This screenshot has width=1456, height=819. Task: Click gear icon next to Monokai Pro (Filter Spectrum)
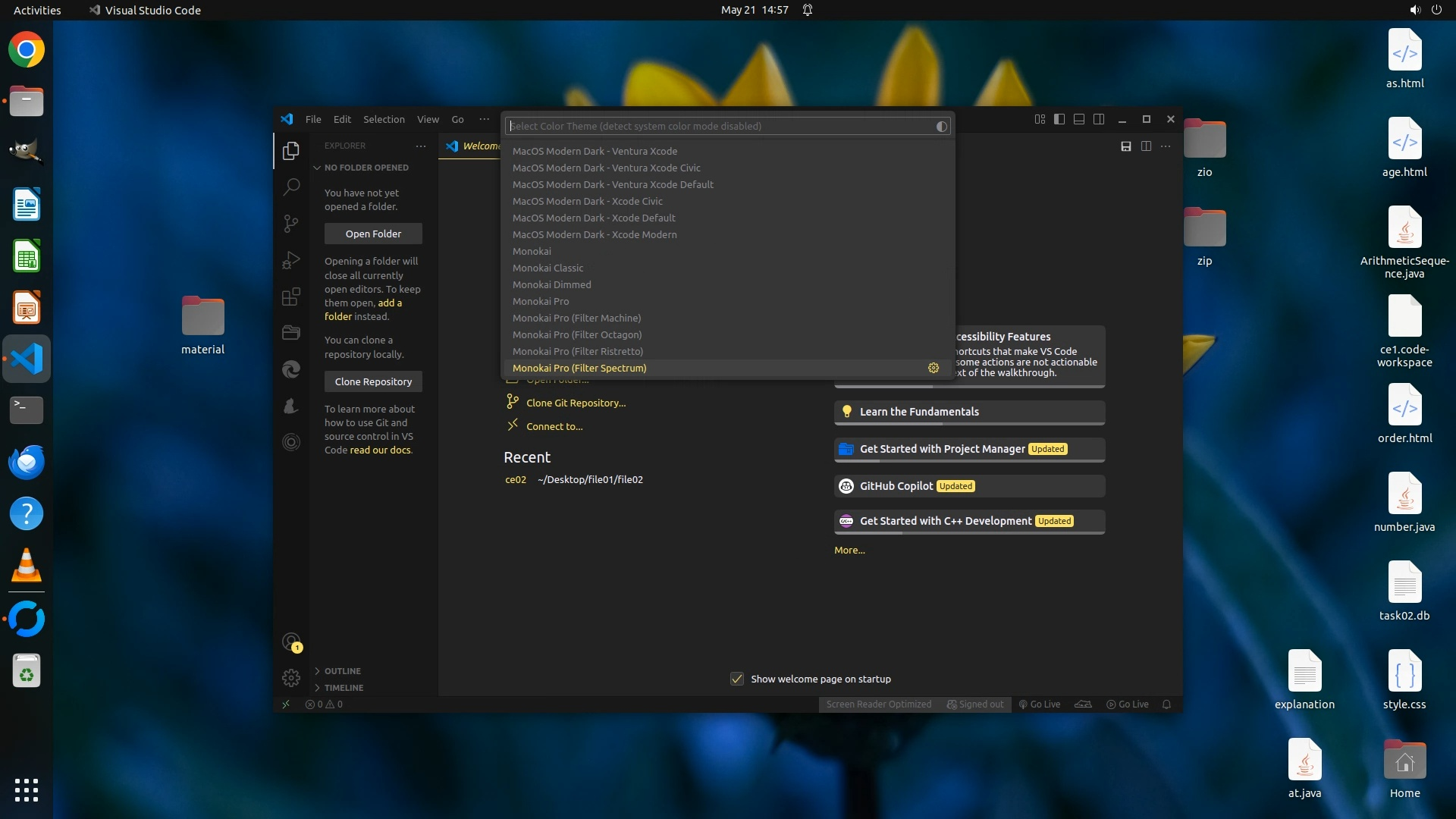coord(934,368)
